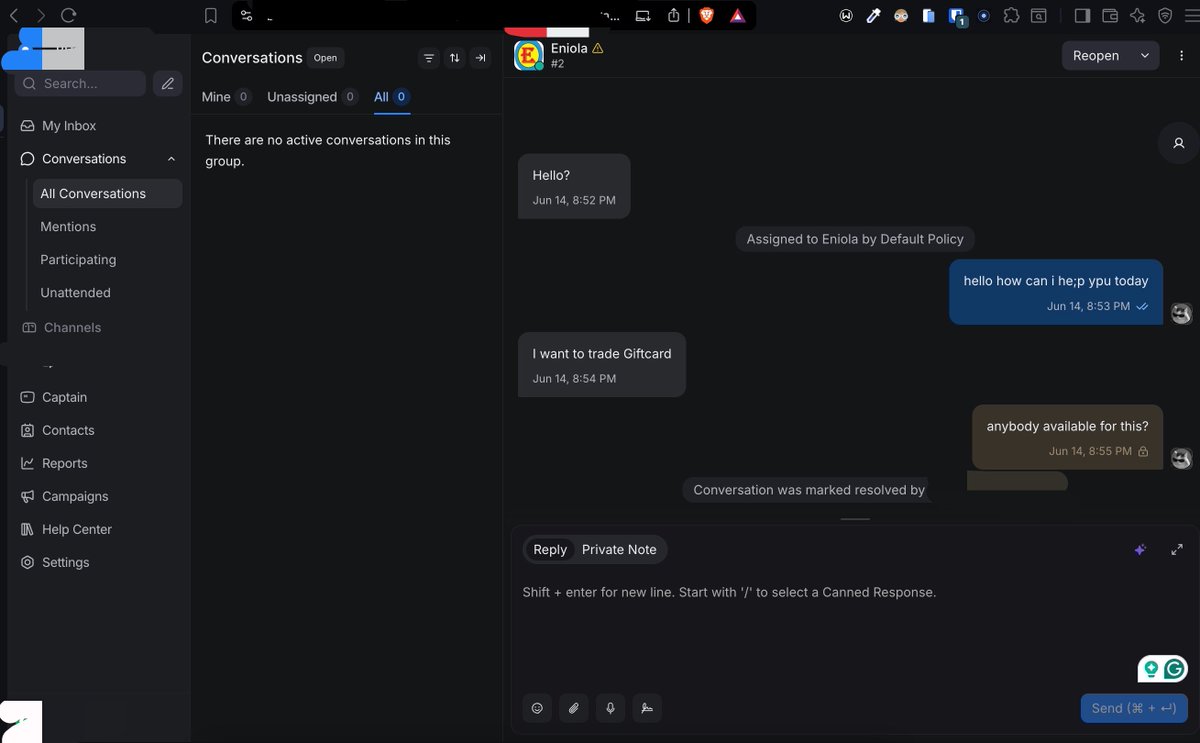The width and height of the screenshot is (1200, 743).
Task: Click the browser reload icon
Action: [x=68, y=15]
